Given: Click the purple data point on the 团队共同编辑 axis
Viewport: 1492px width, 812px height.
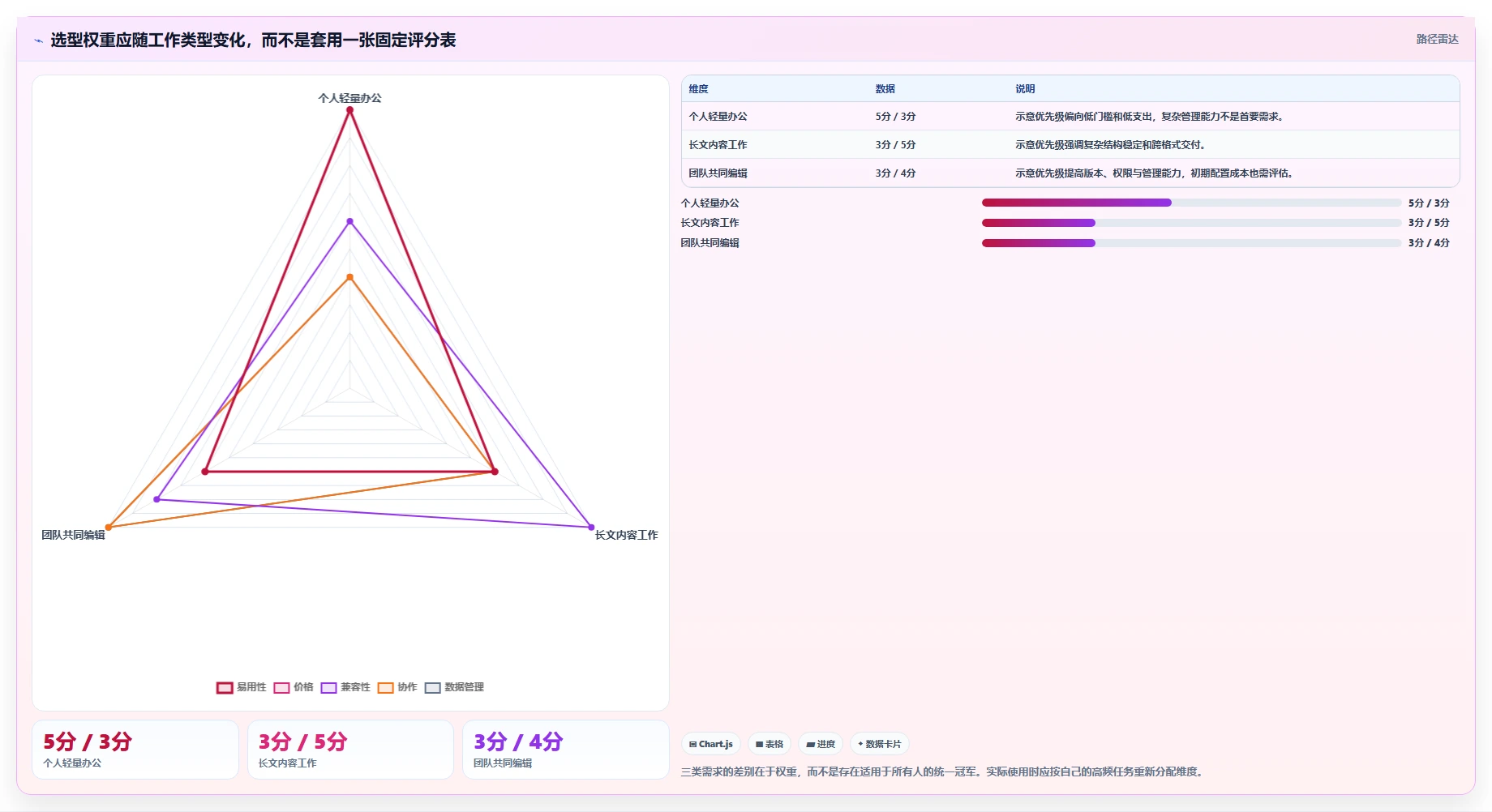Looking at the screenshot, I should (x=157, y=499).
